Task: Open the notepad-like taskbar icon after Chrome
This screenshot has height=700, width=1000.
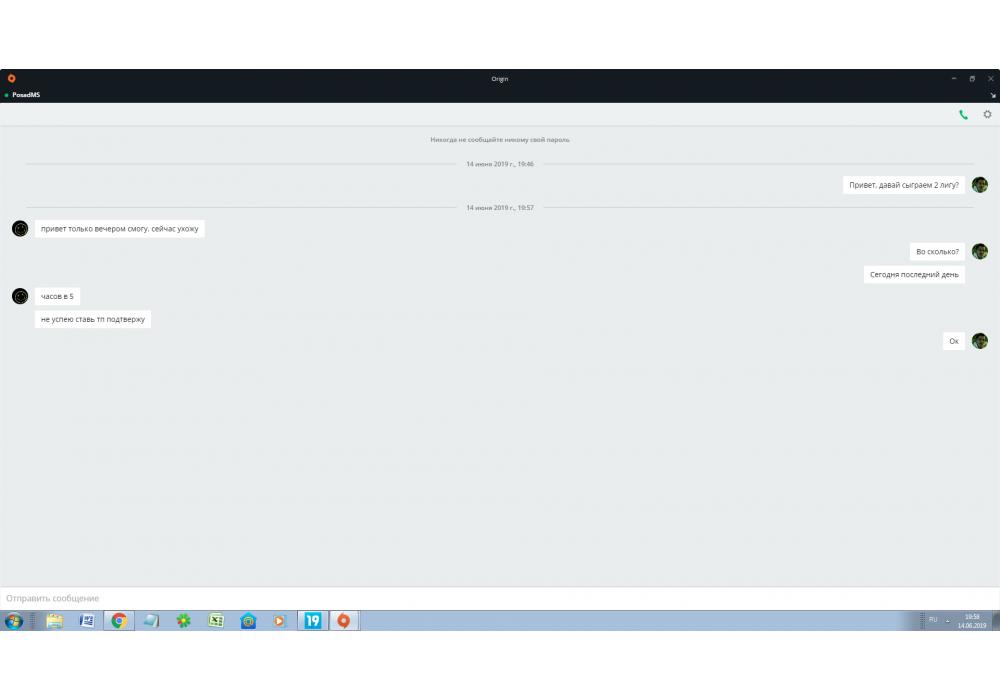Action: (151, 620)
